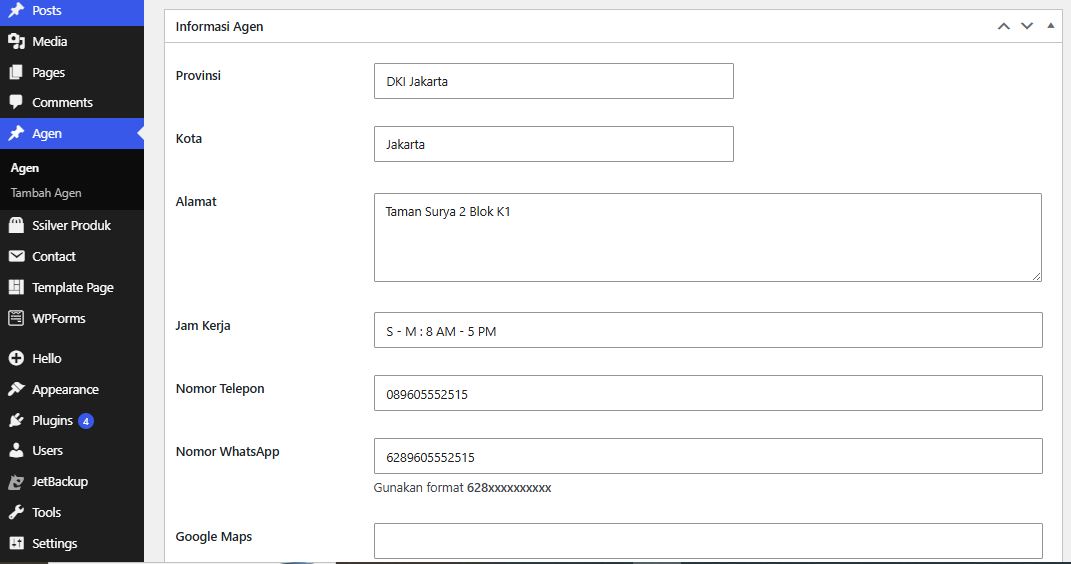Click the Alamat label
This screenshot has height=564, width=1071.
196,201
